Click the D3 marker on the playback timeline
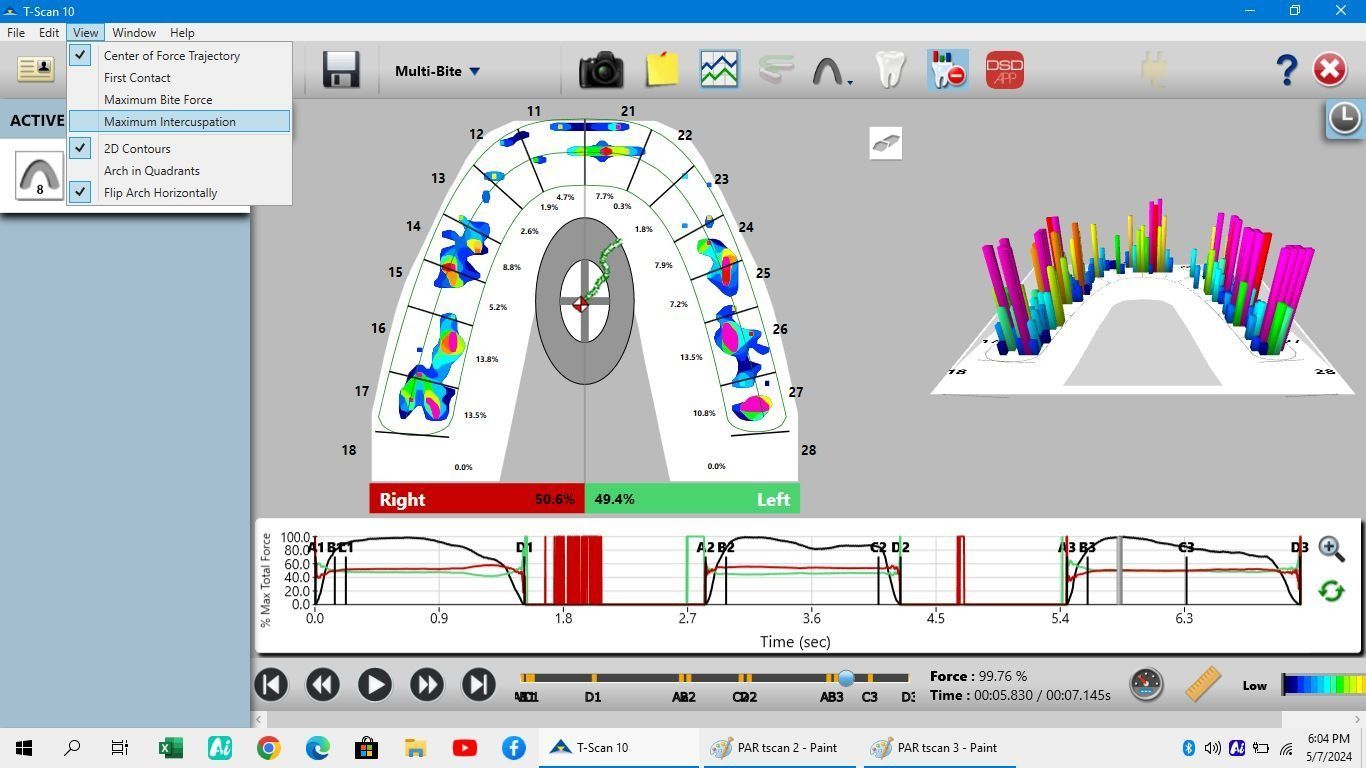 (908, 696)
